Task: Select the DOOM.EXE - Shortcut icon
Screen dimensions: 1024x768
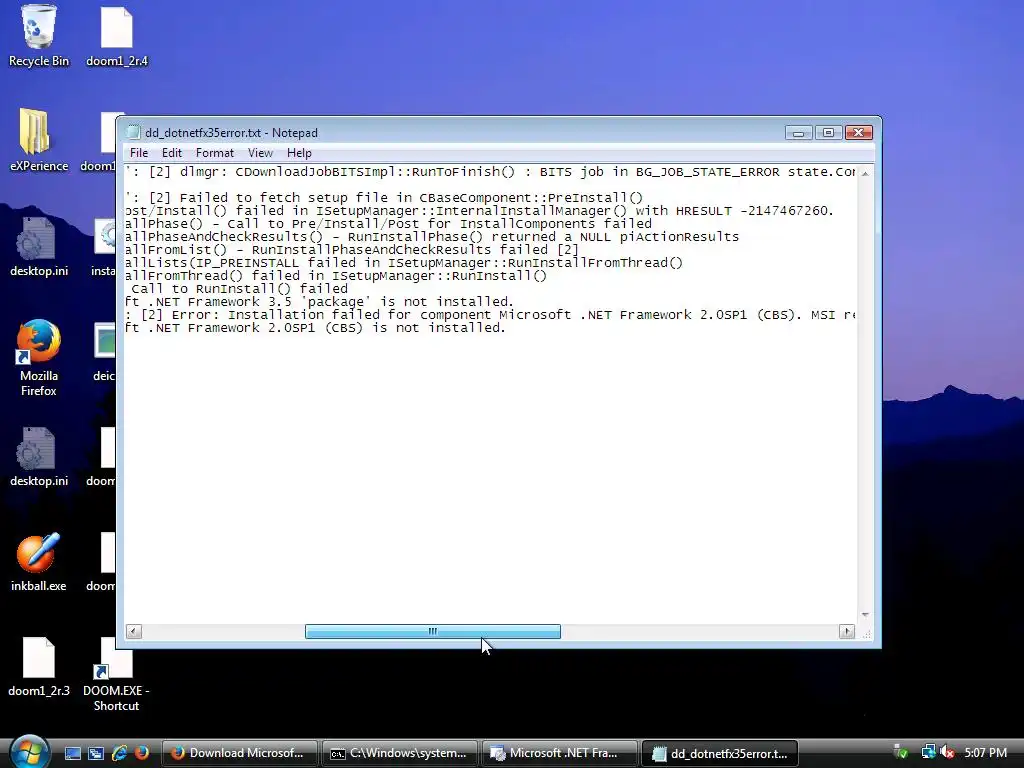Action: coord(116,675)
